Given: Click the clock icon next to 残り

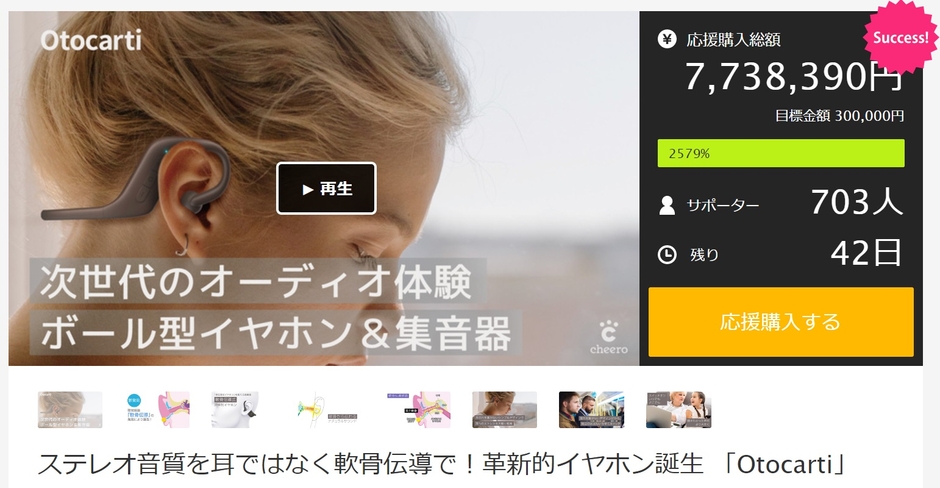Looking at the screenshot, I should [667, 255].
